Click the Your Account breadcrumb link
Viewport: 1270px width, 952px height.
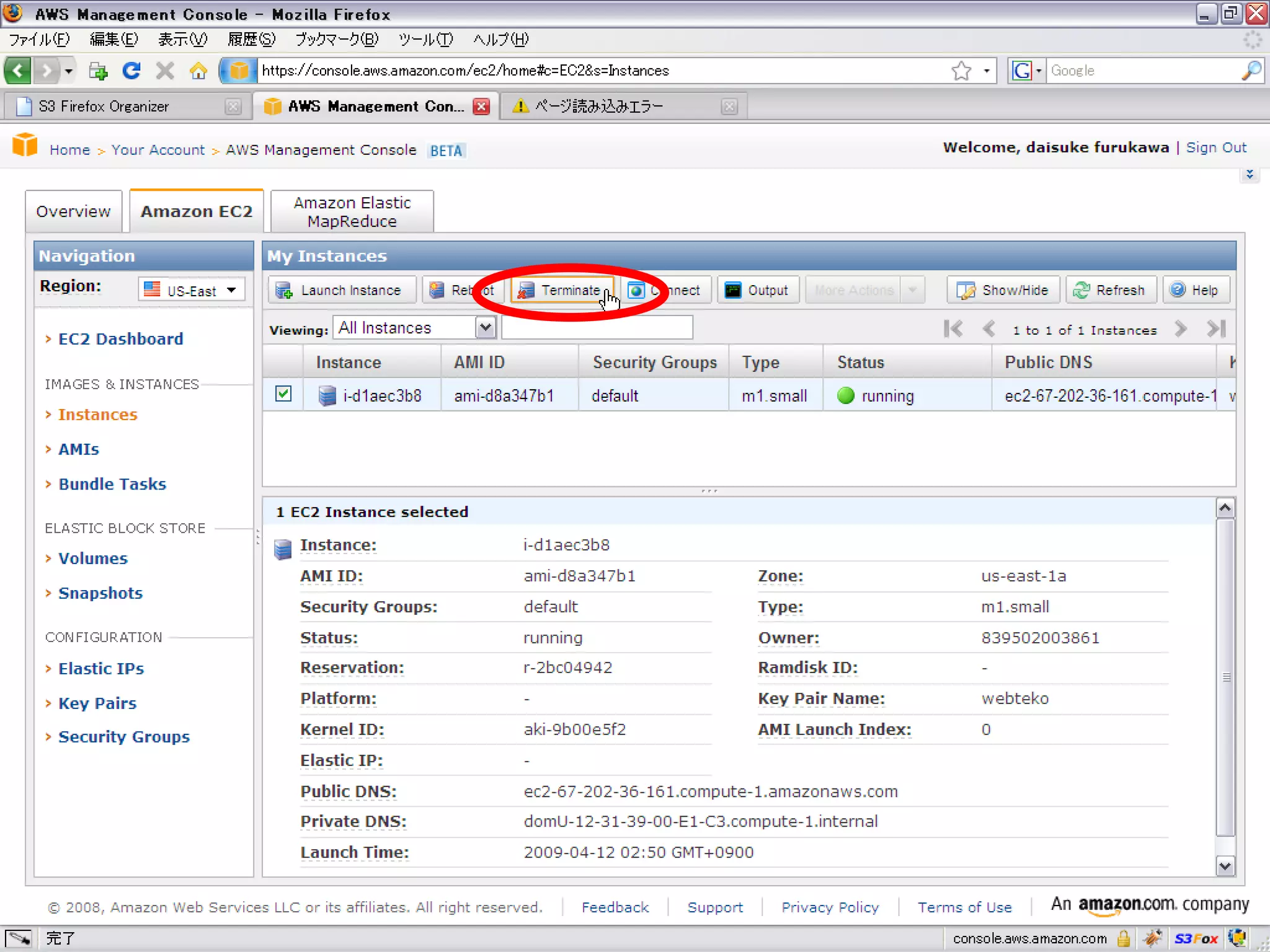point(158,150)
